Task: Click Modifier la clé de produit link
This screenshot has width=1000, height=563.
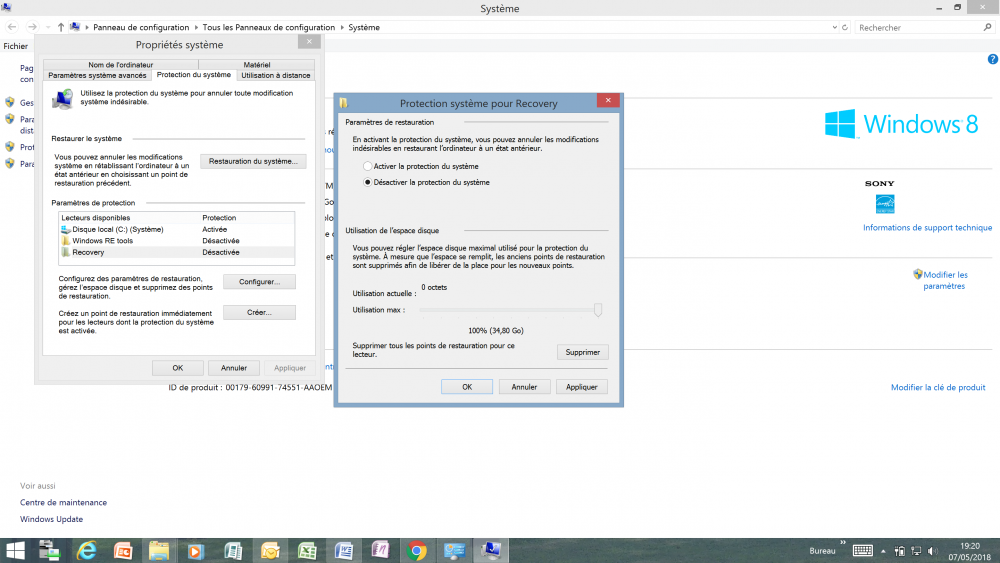Action: (x=938, y=388)
